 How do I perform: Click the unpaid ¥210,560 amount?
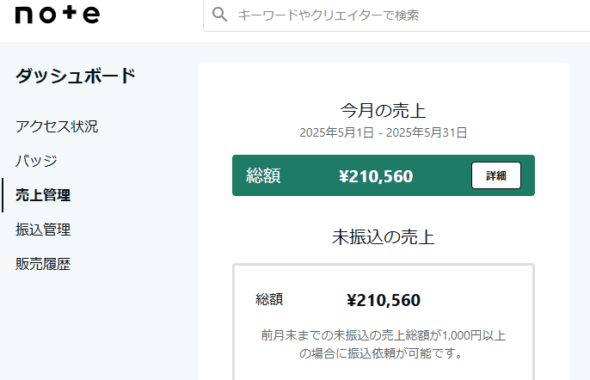(x=383, y=300)
